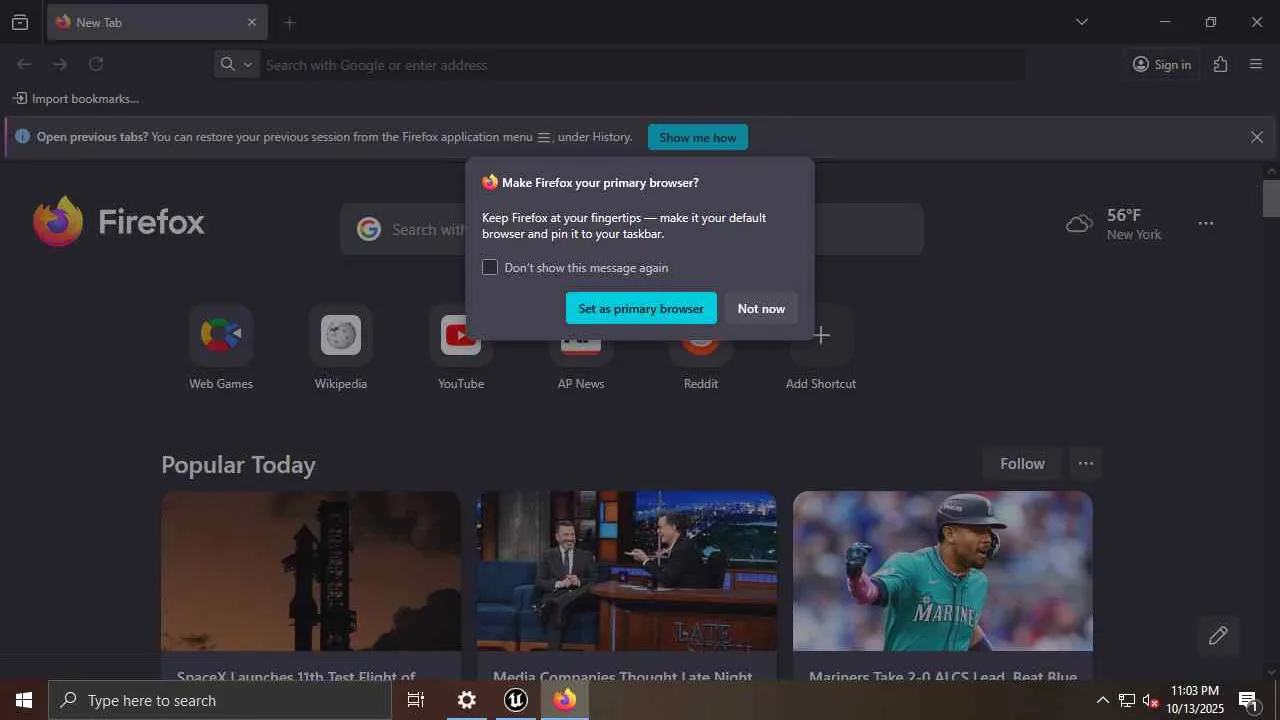Click the Firefox logo on the page
The height and width of the screenshot is (720, 1280).
(x=118, y=221)
